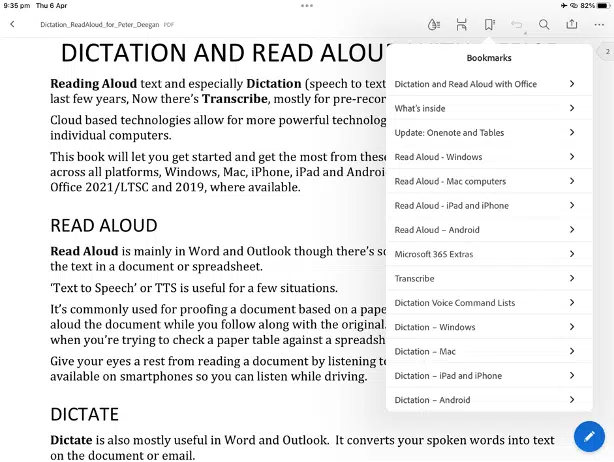
Task: Open the page view settings icon
Action: tap(462, 25)
